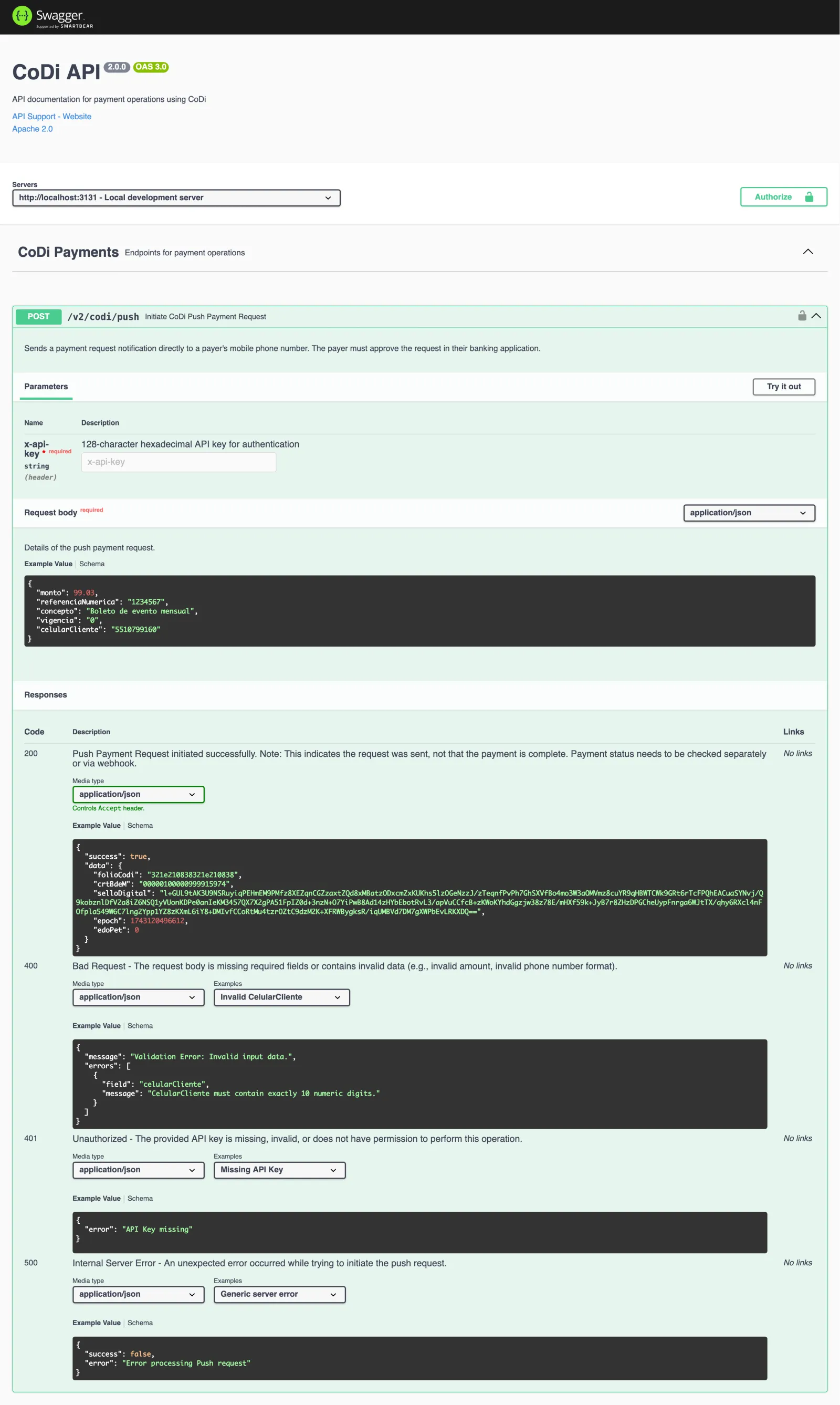This screenshot has width=840, height=1405.
Task: Click the request body example JSON block
Action: (x=419, y=610)
